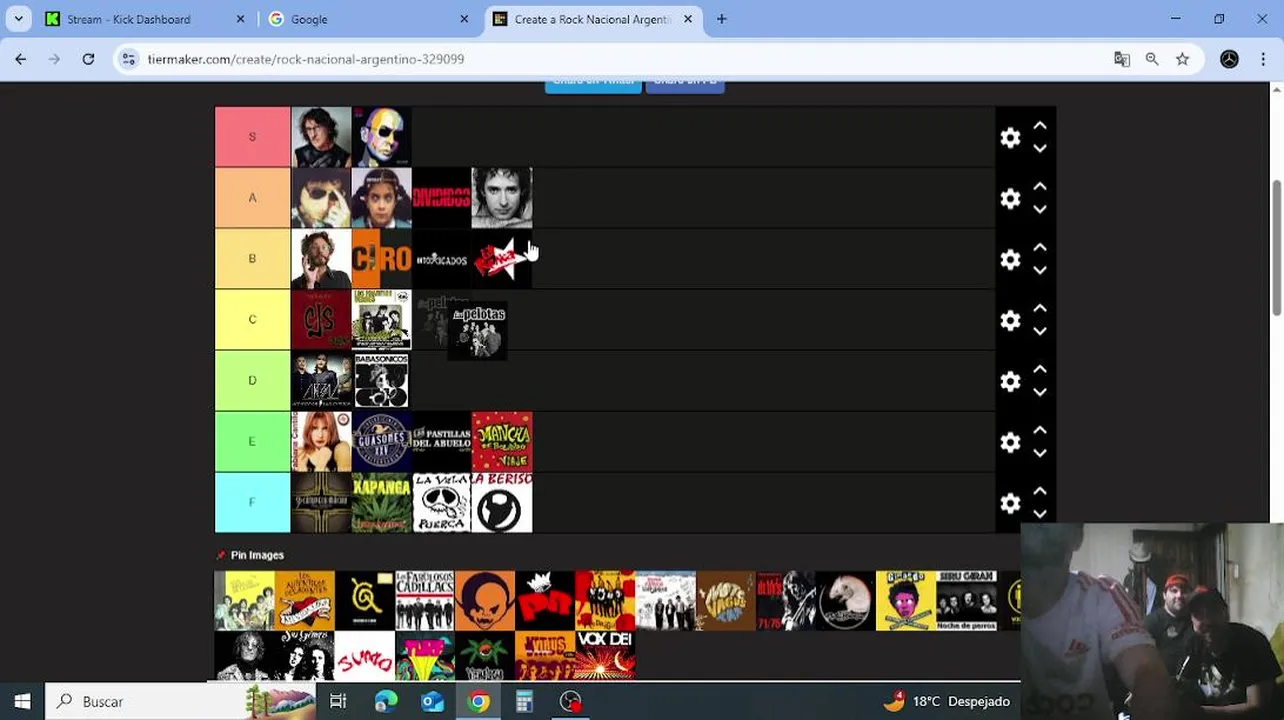Open the page zoom magnifier icon
This screenshot has height=720, width=1284.
click(1152, 59)
